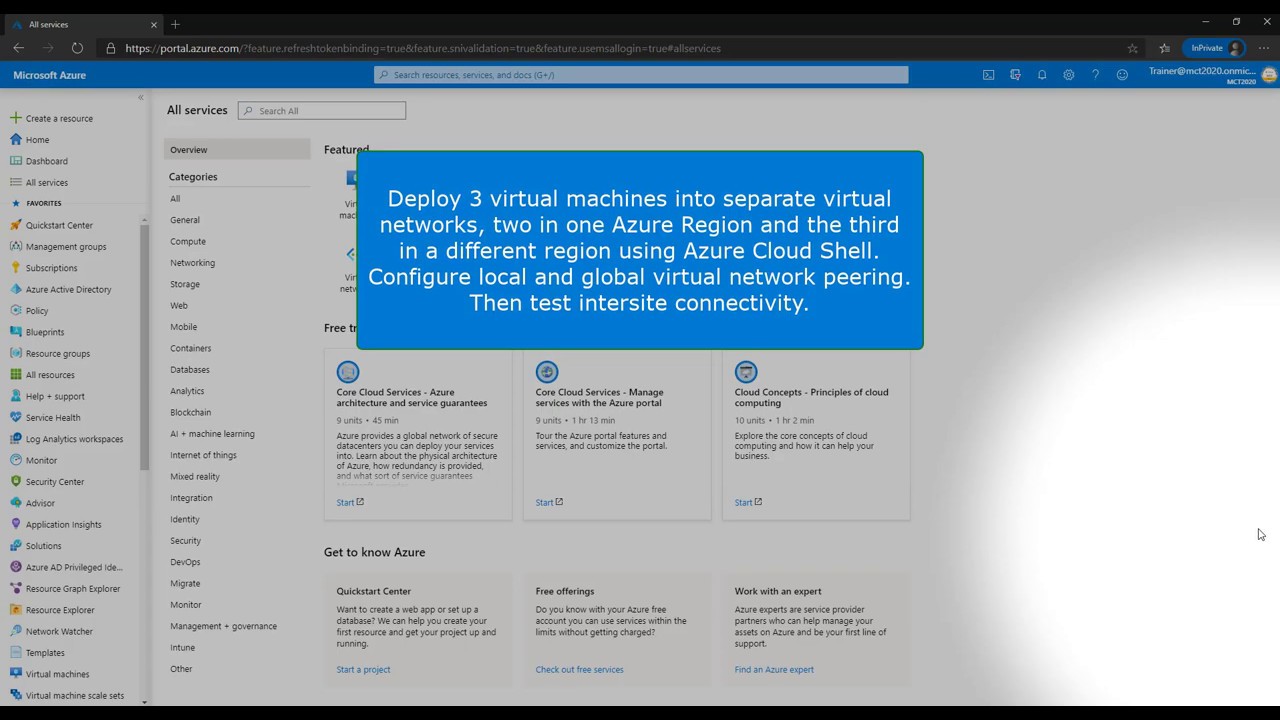Click the browser refresh icon

click(77, 48)
